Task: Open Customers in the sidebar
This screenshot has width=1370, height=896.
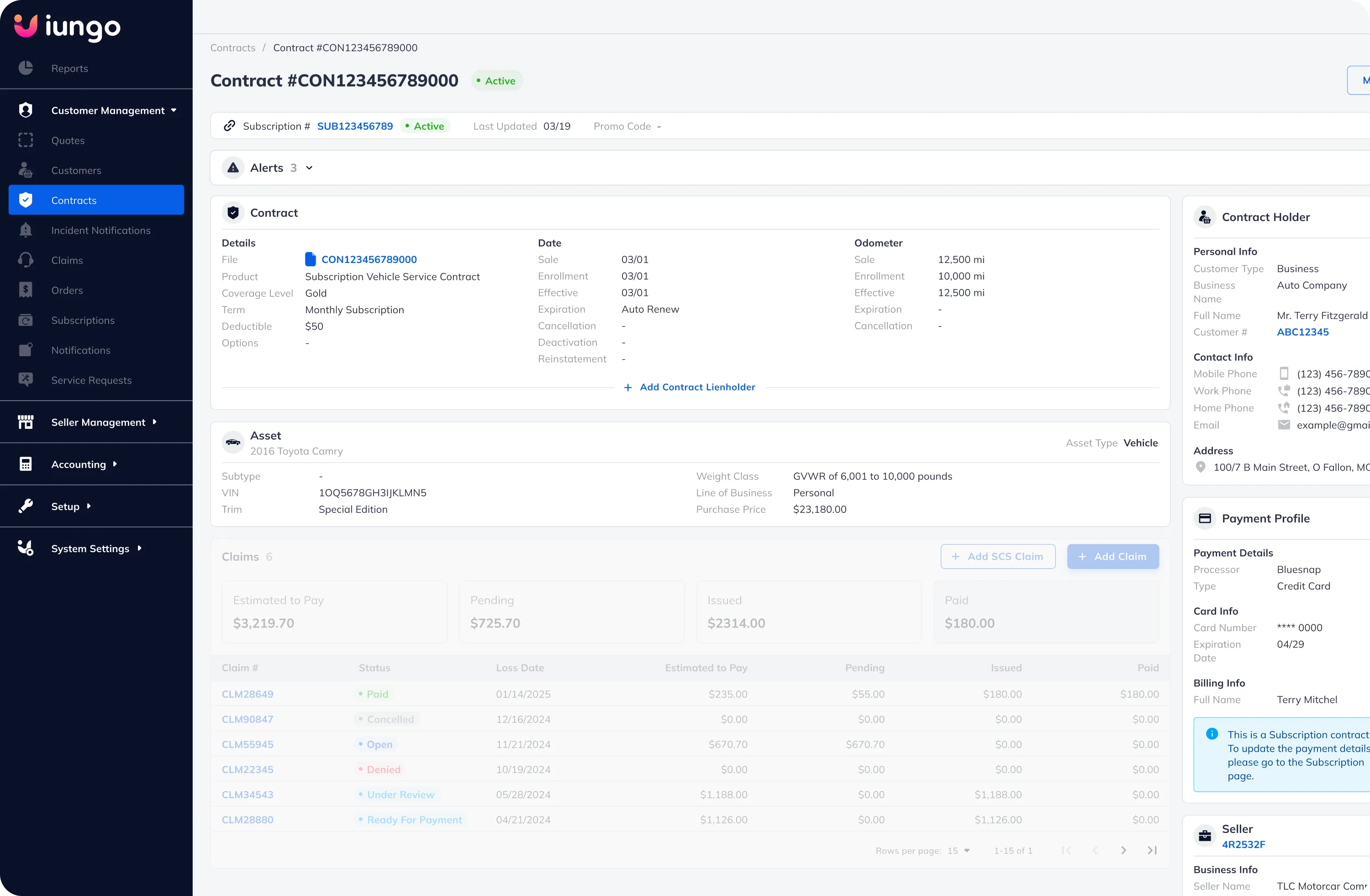Action: [76, 170]
